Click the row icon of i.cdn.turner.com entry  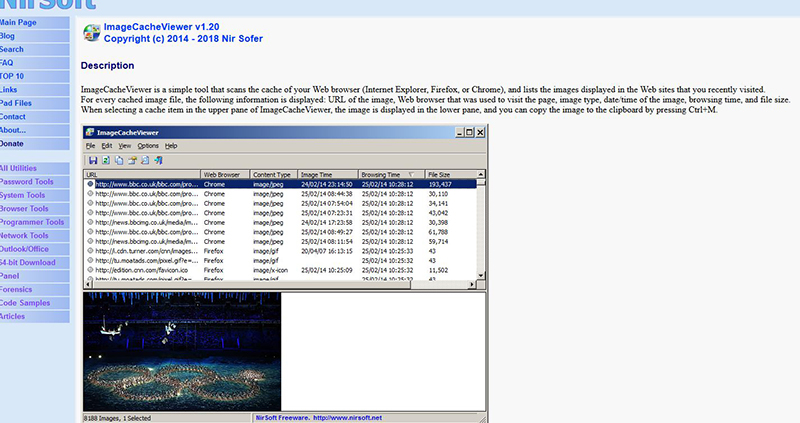coord(90,251)
